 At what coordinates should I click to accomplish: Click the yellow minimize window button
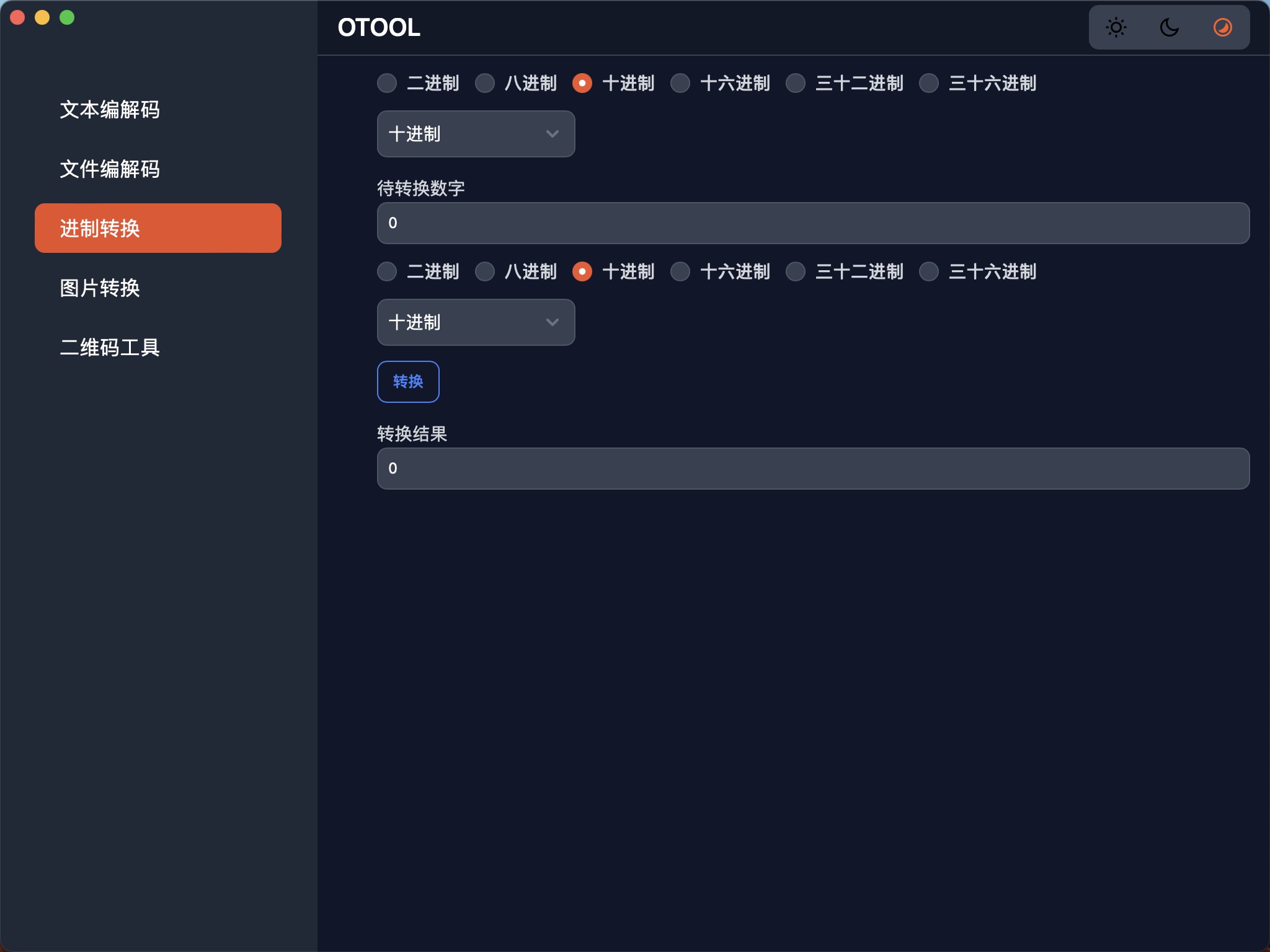[42, 17]
